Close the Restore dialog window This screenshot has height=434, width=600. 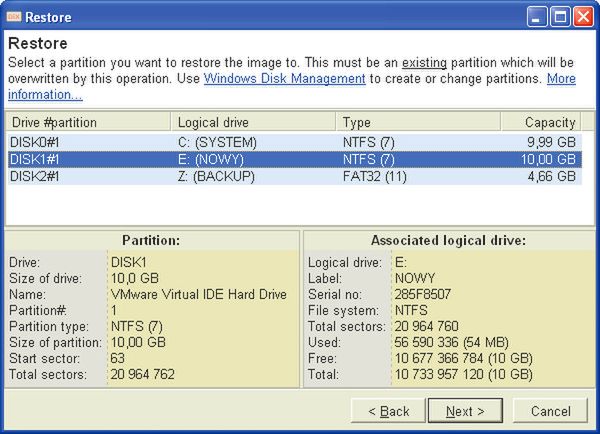(584, 15)
